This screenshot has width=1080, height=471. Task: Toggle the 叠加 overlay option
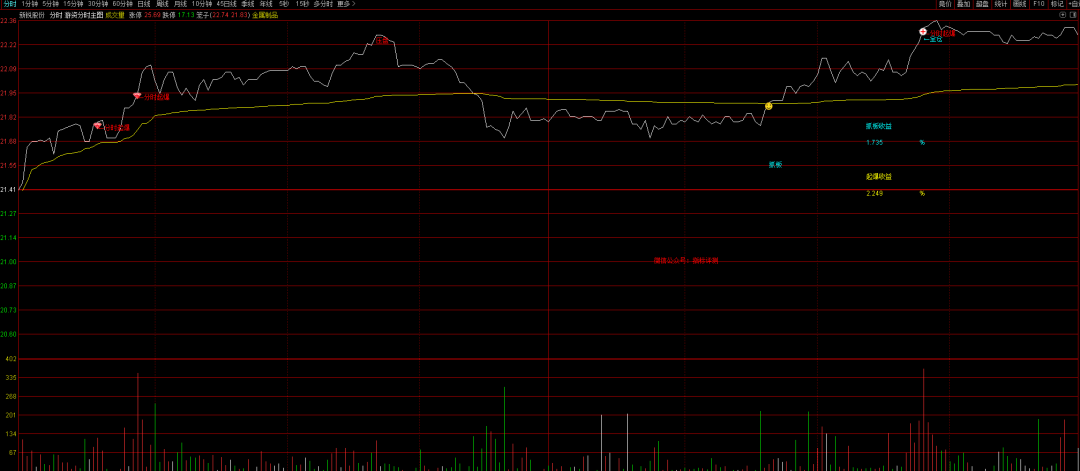963,4
